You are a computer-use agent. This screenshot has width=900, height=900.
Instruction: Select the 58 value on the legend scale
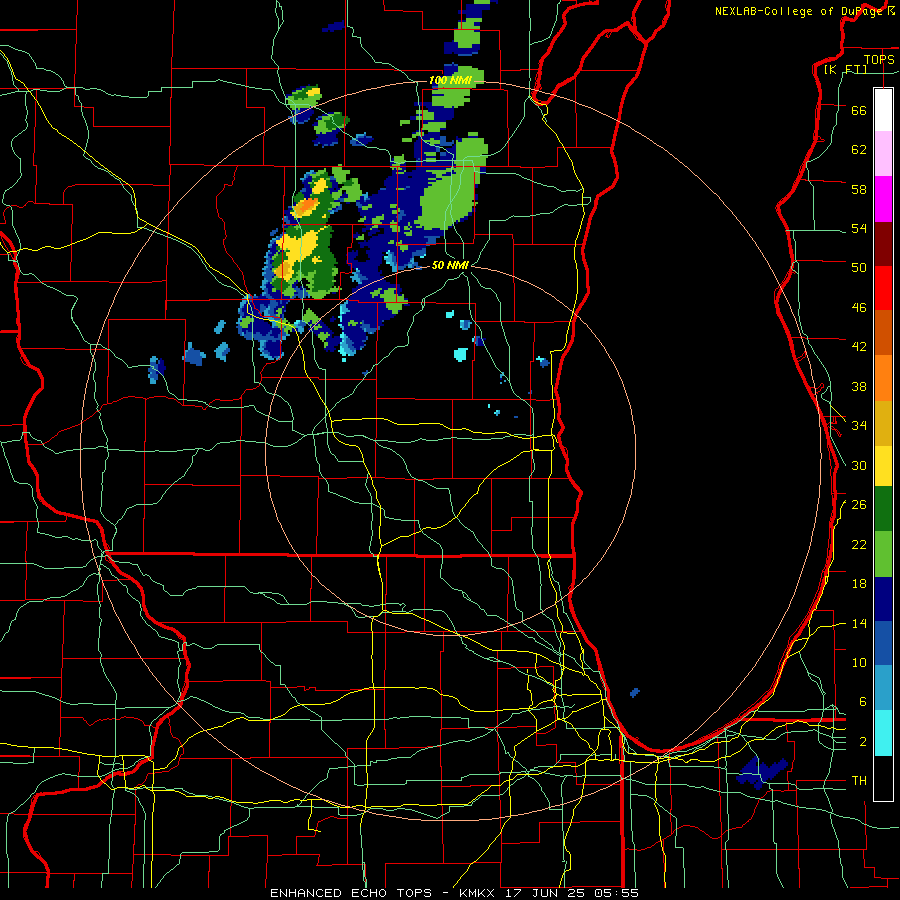859,189
